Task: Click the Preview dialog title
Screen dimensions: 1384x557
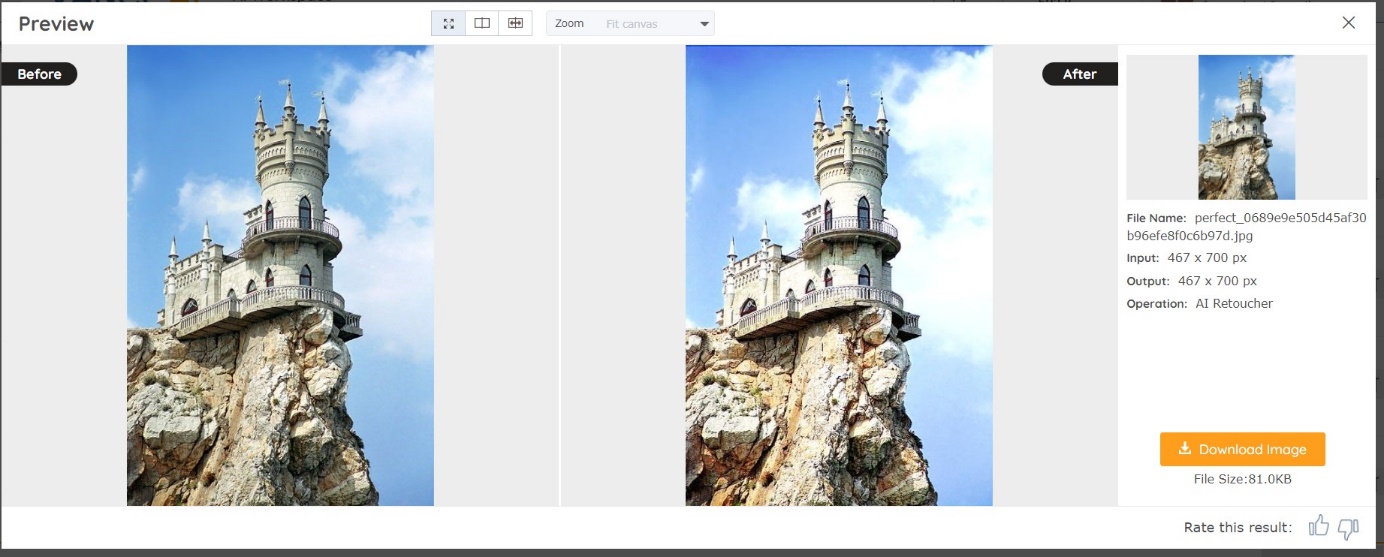Action: click(x=56, y=24)
